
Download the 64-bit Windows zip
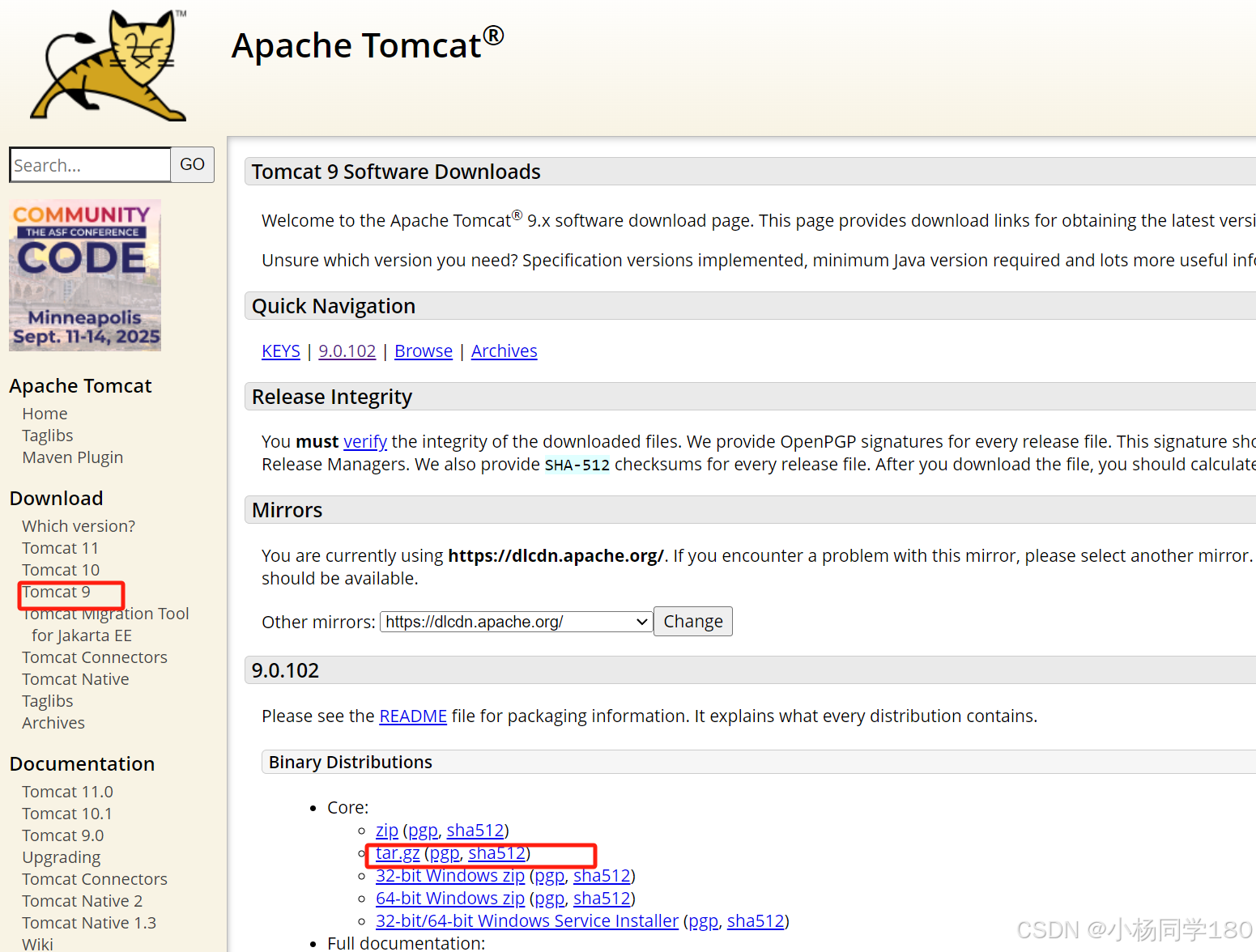(x=450, y=899)
